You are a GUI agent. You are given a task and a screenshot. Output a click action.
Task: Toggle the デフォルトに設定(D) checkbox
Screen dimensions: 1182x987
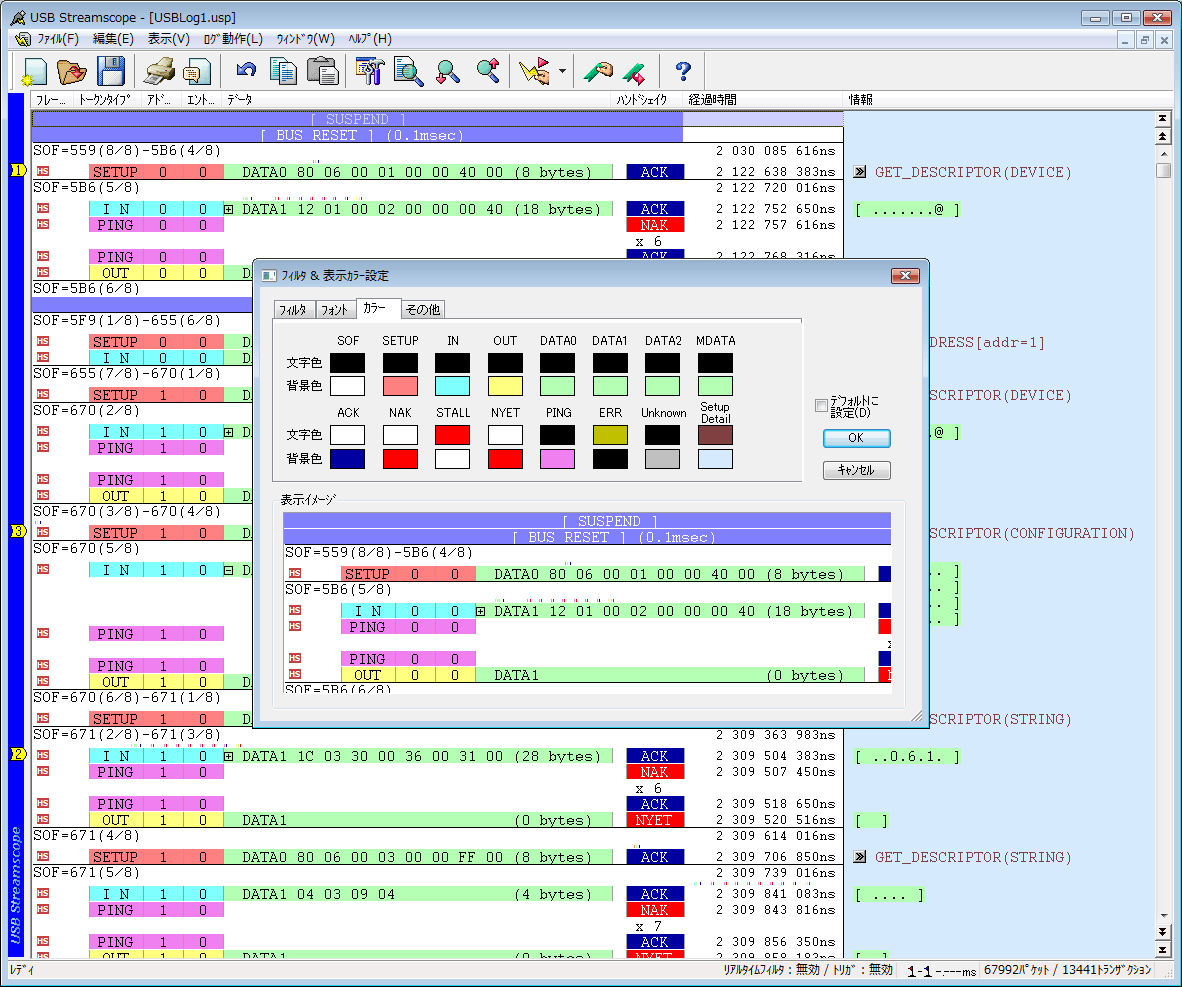pos(821,406)
